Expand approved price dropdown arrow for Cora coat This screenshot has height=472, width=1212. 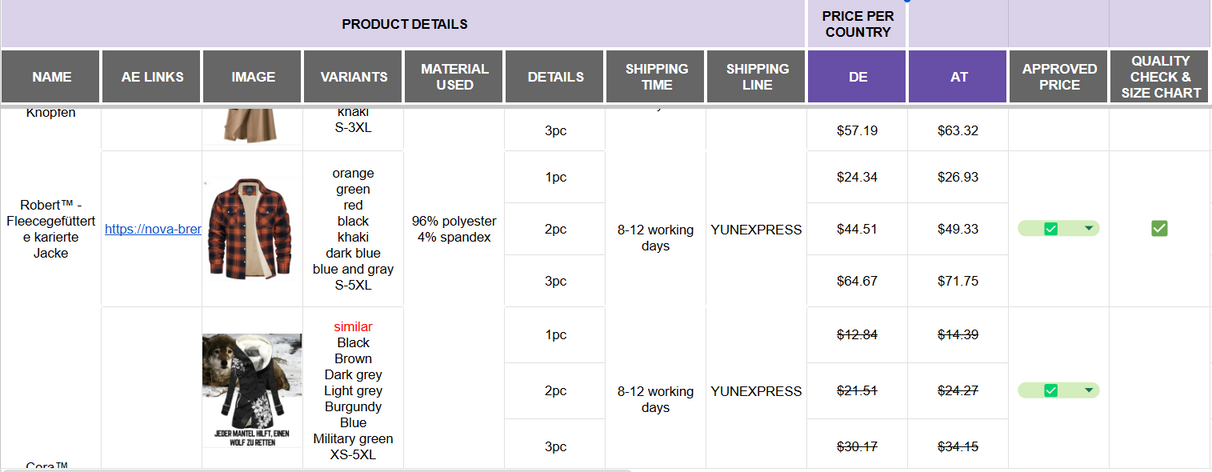1088,390
